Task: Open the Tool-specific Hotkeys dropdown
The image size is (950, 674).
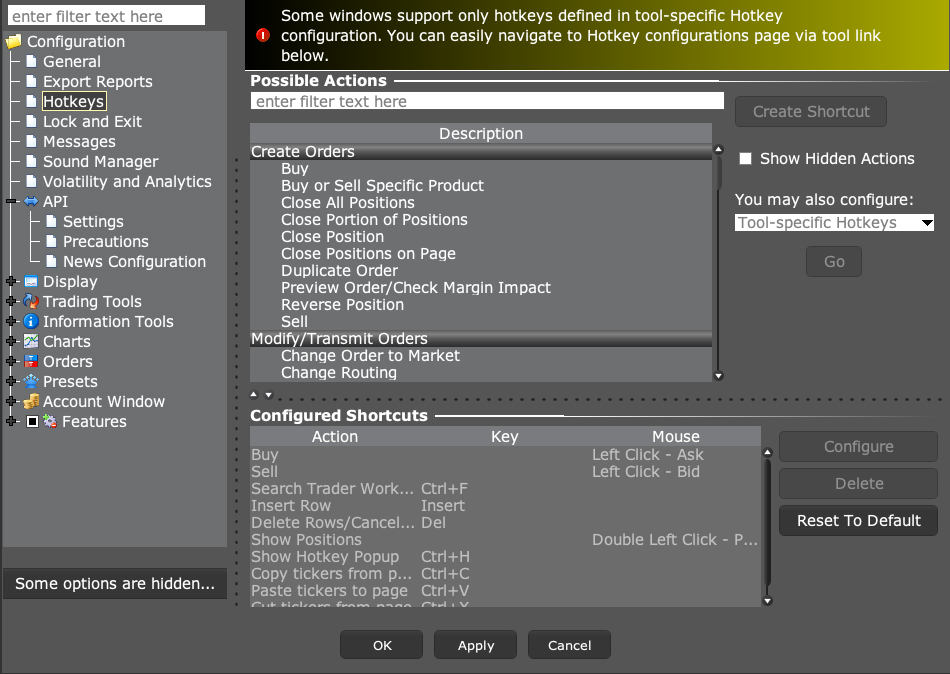Action: point(834,222)
